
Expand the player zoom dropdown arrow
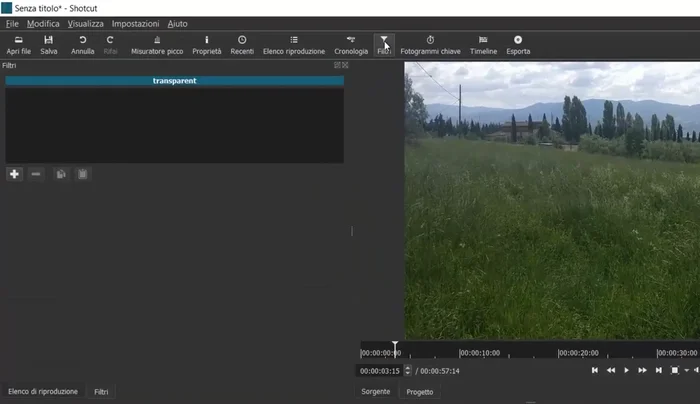click(686, 370)
